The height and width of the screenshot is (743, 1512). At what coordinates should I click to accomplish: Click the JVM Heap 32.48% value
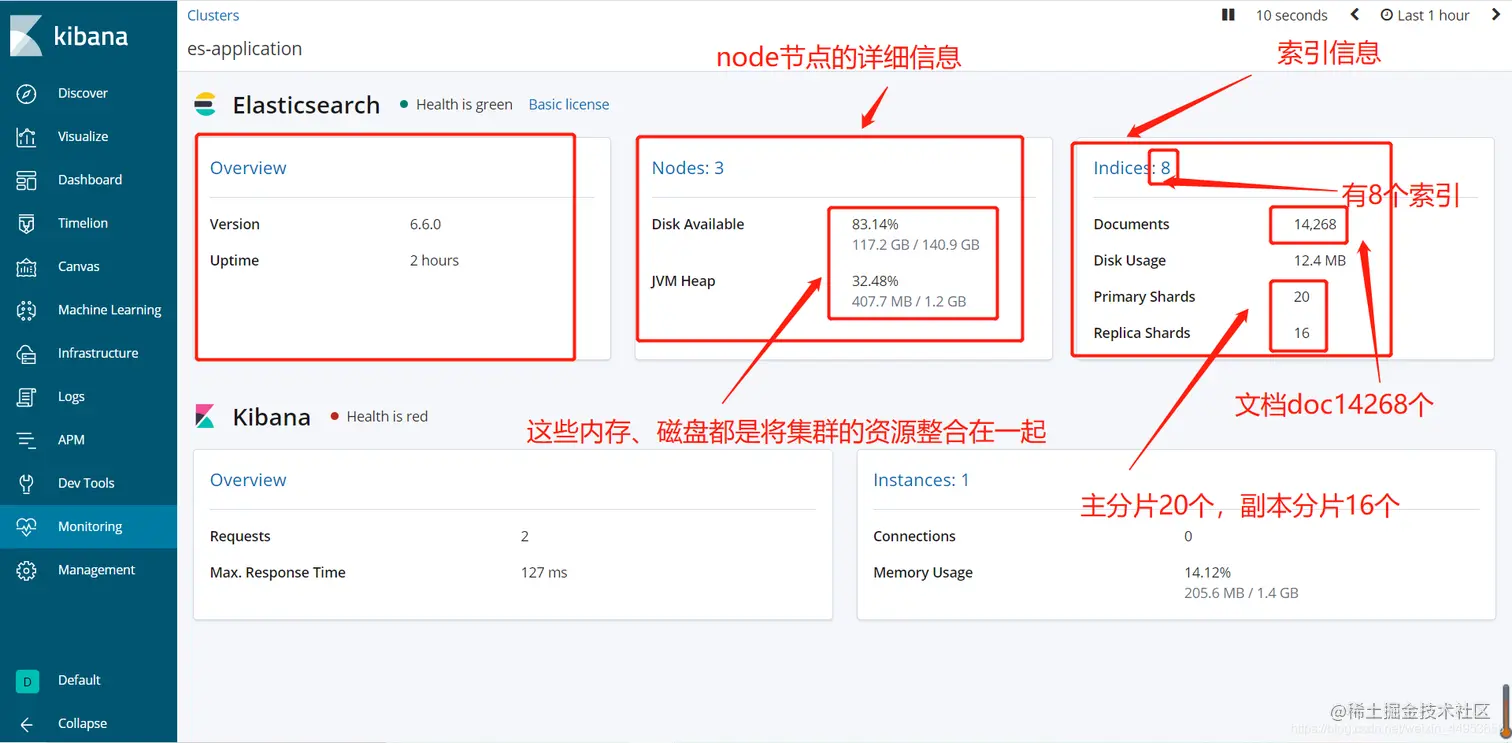tap(875, 281)
